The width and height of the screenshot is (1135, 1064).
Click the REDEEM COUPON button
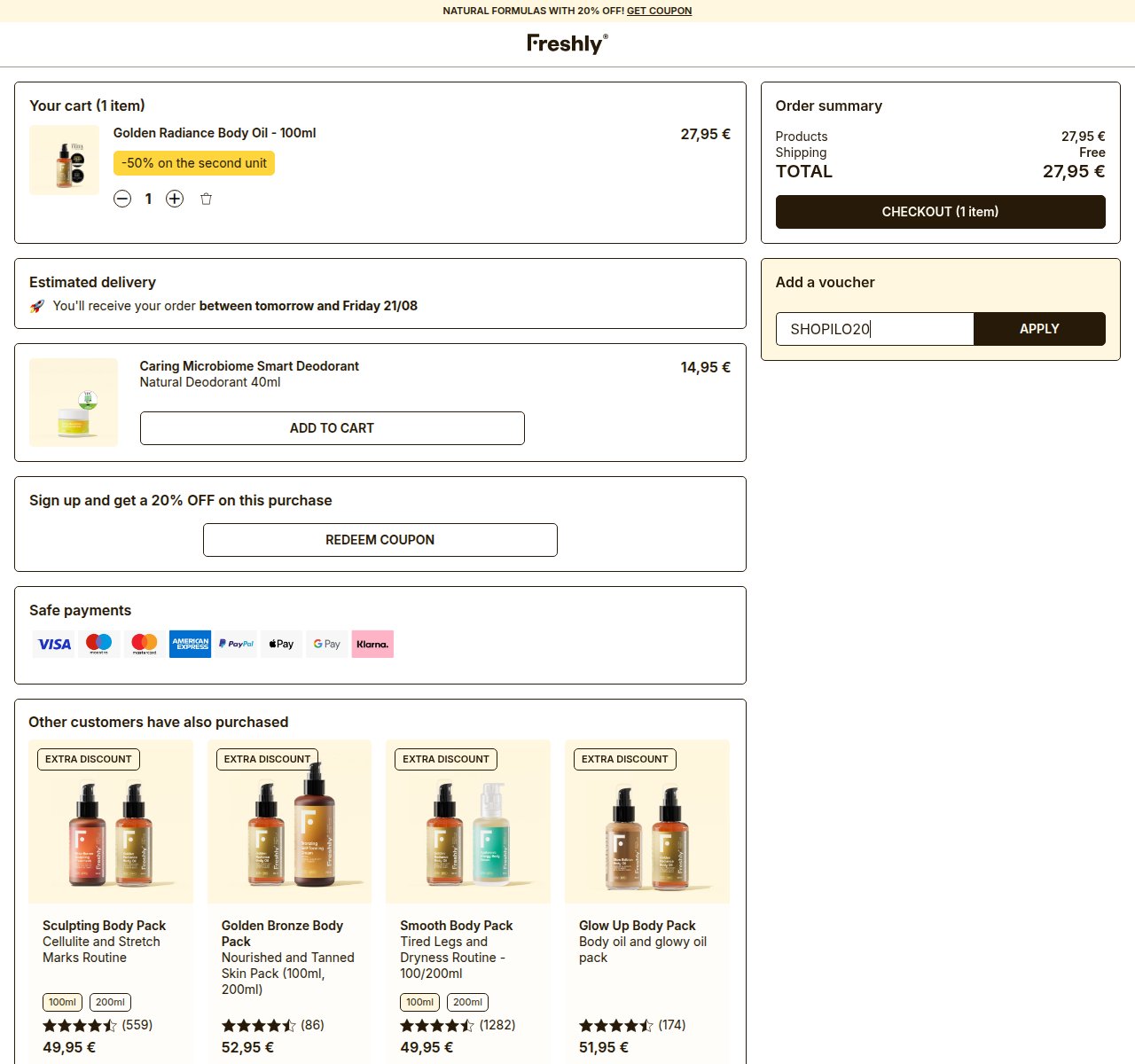pos(380,540)
